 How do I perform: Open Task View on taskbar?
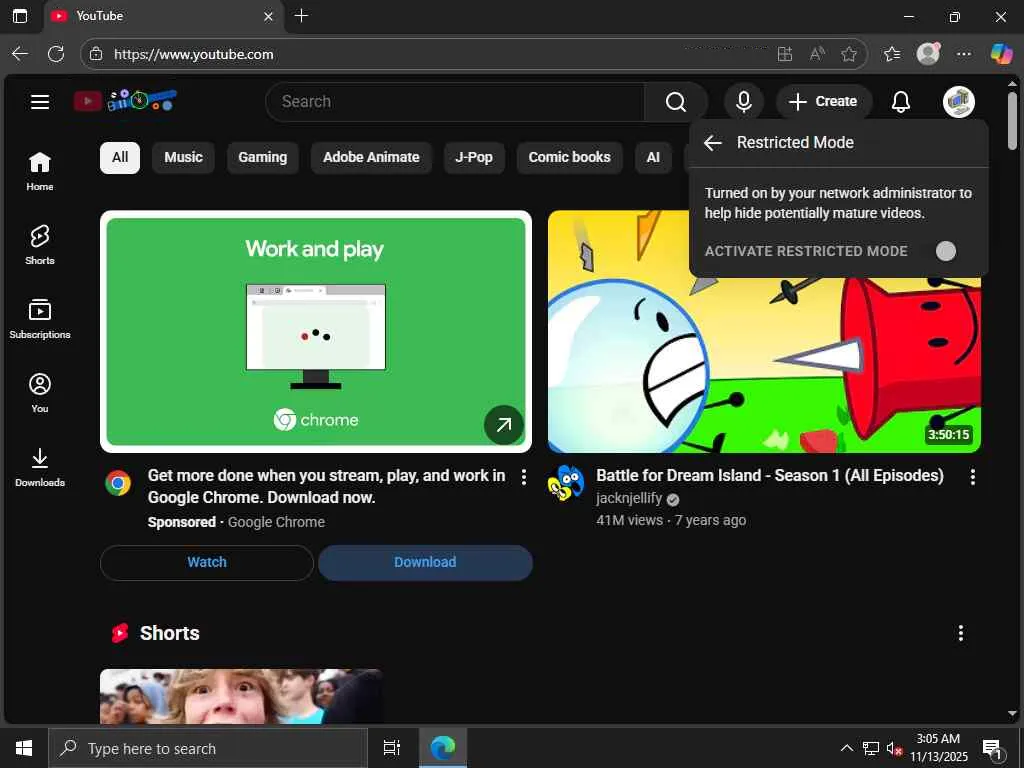tap(391, 748)
